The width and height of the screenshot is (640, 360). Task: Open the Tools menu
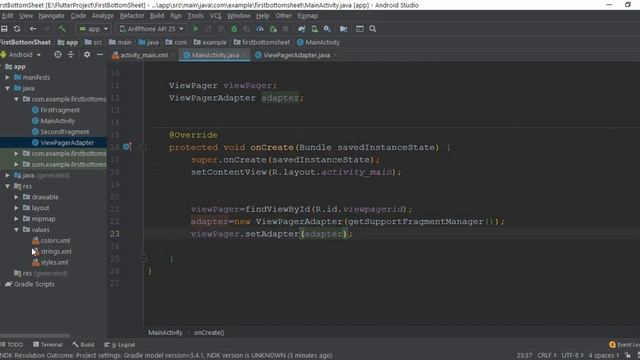click(196, 16)
